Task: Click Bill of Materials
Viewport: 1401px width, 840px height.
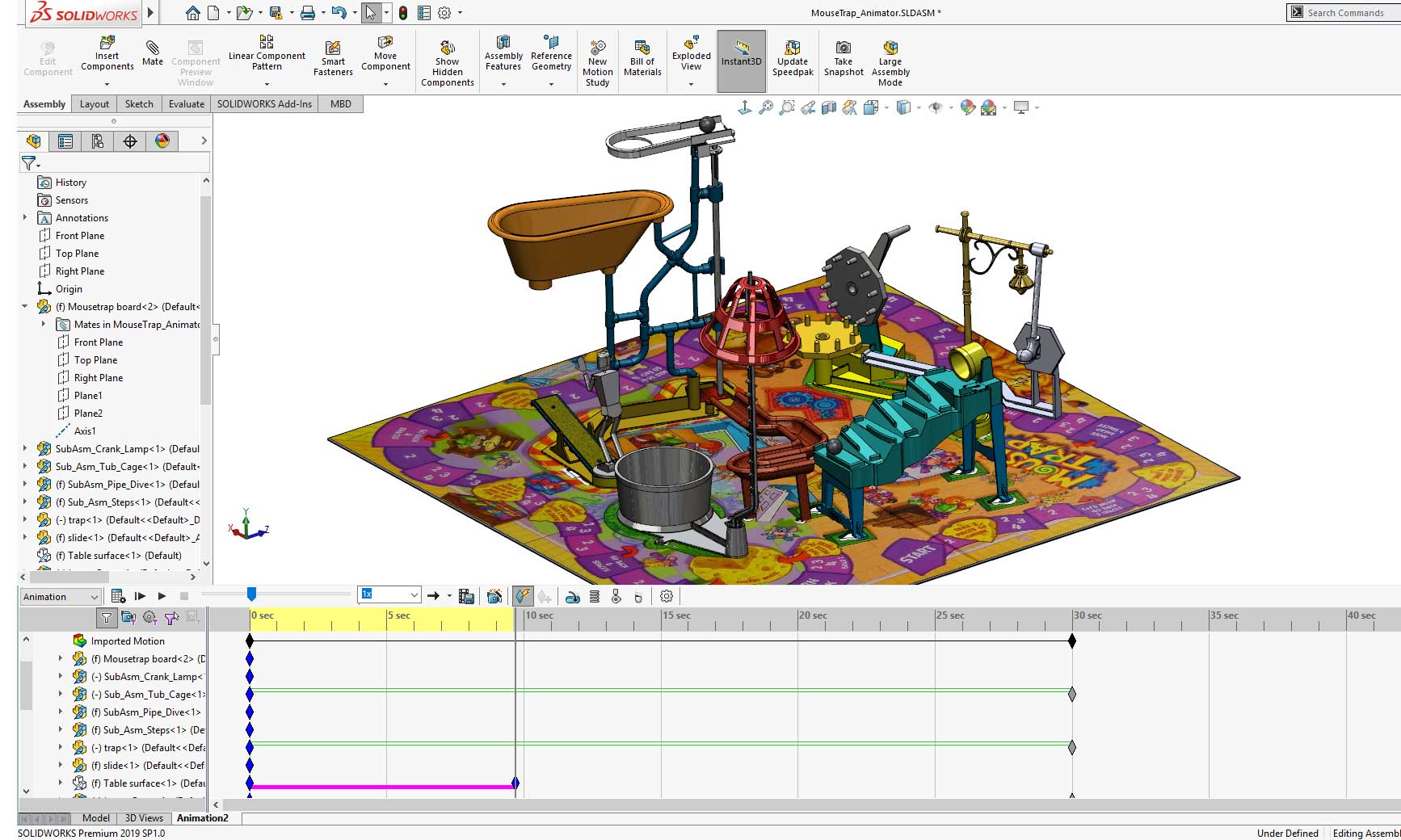Action: 642,57
